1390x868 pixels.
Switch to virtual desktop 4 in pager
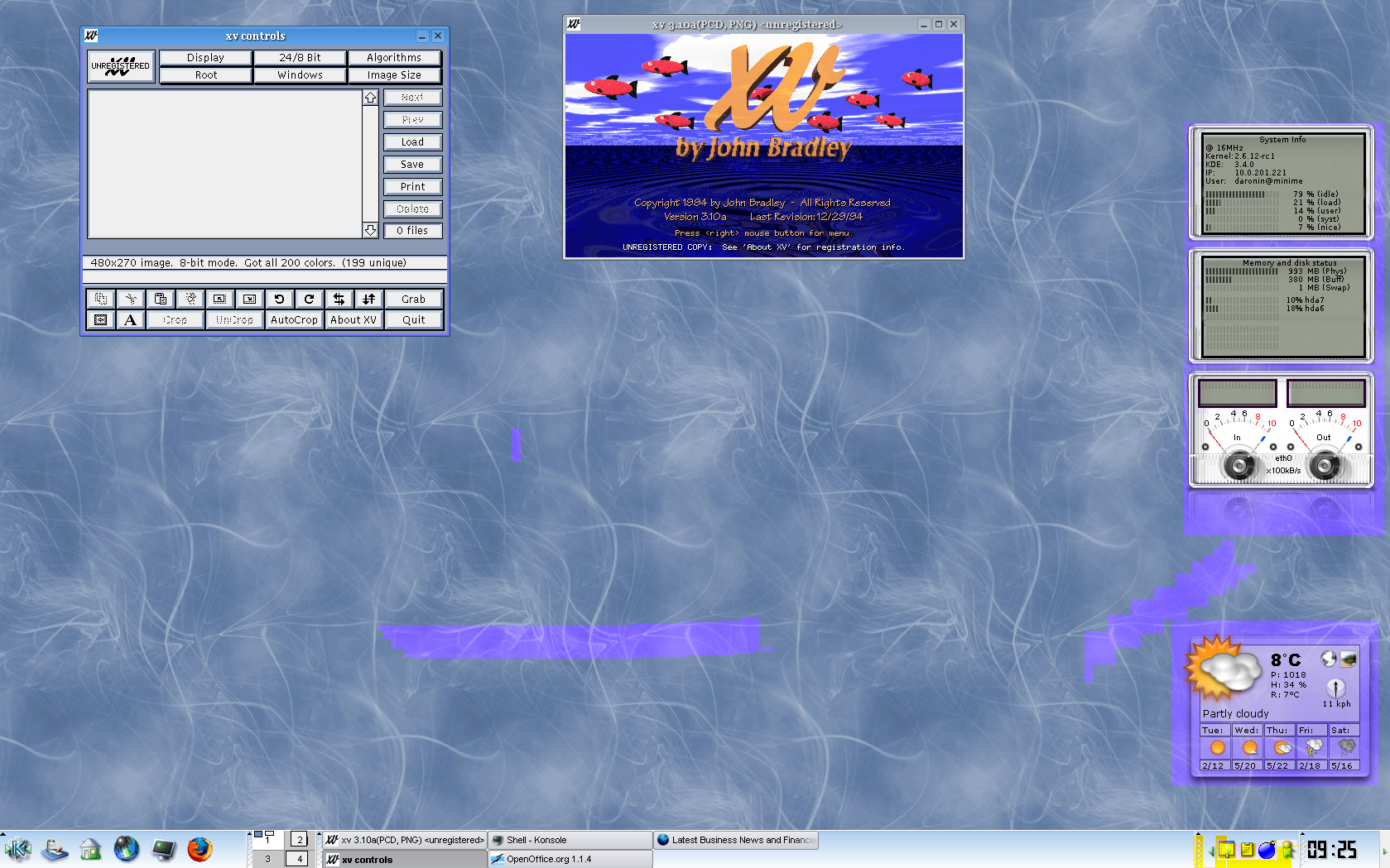(x=298, y=859)
